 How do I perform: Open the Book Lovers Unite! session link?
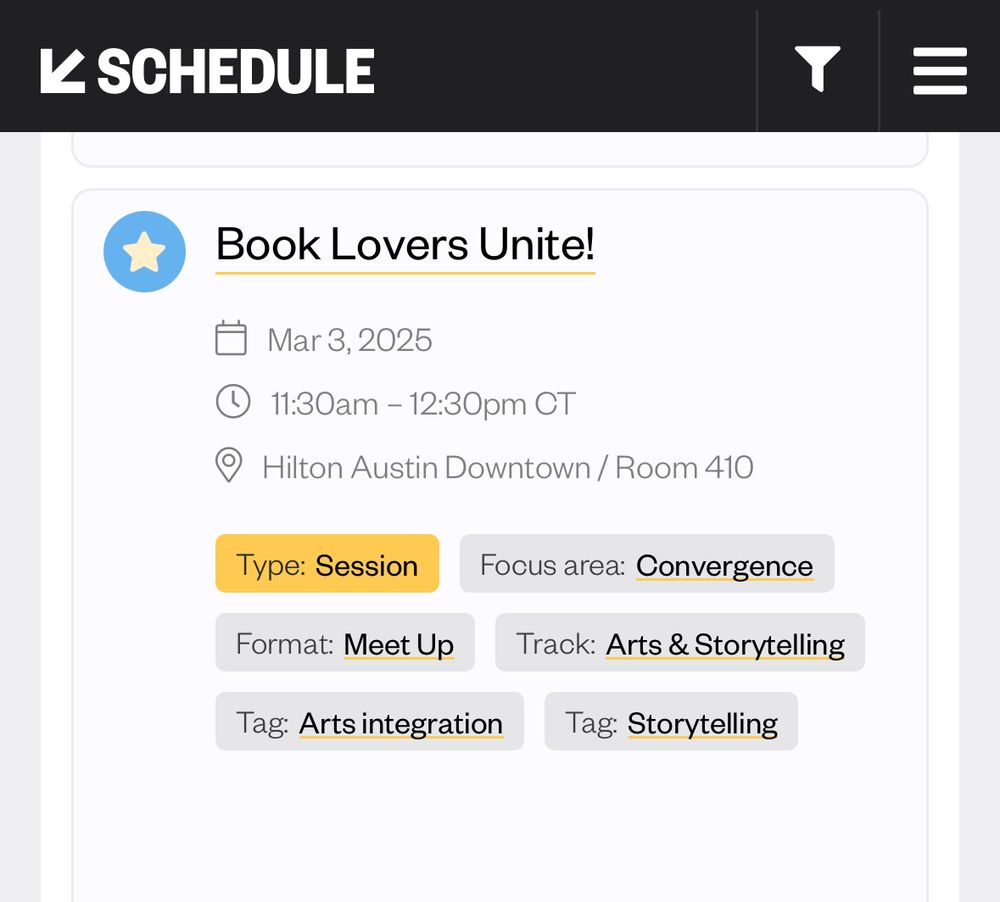coord(405,245)
